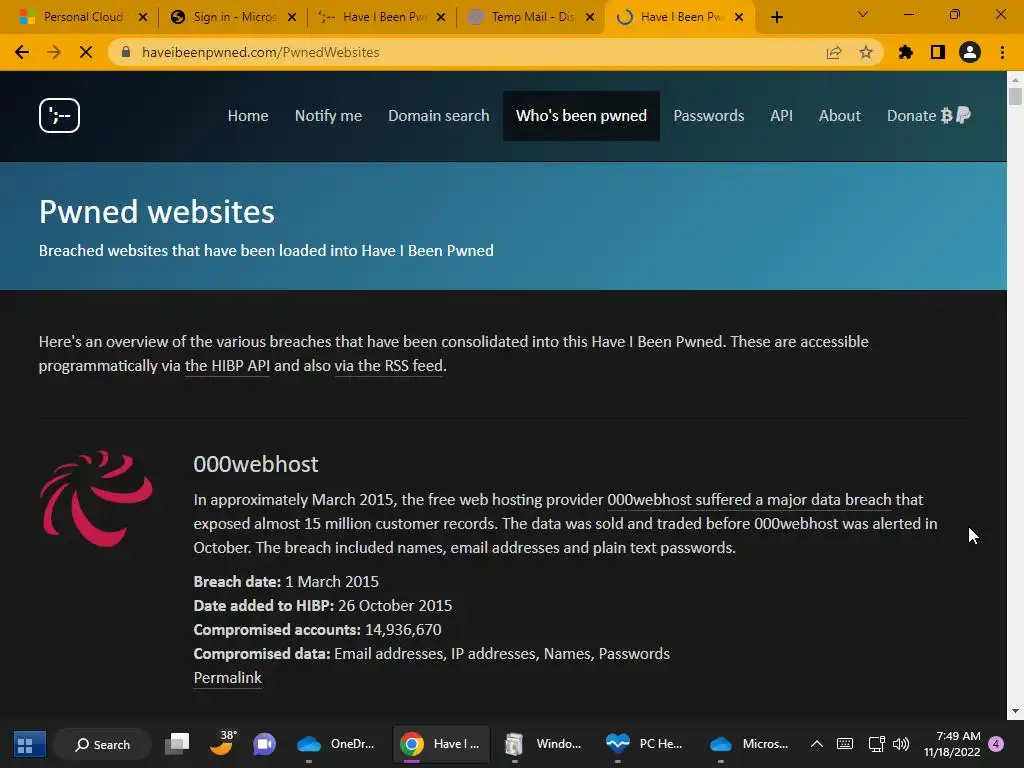Screen dimensions: 1024x768
Task: Open the Passwords navigation item
Action: [709, 116]
